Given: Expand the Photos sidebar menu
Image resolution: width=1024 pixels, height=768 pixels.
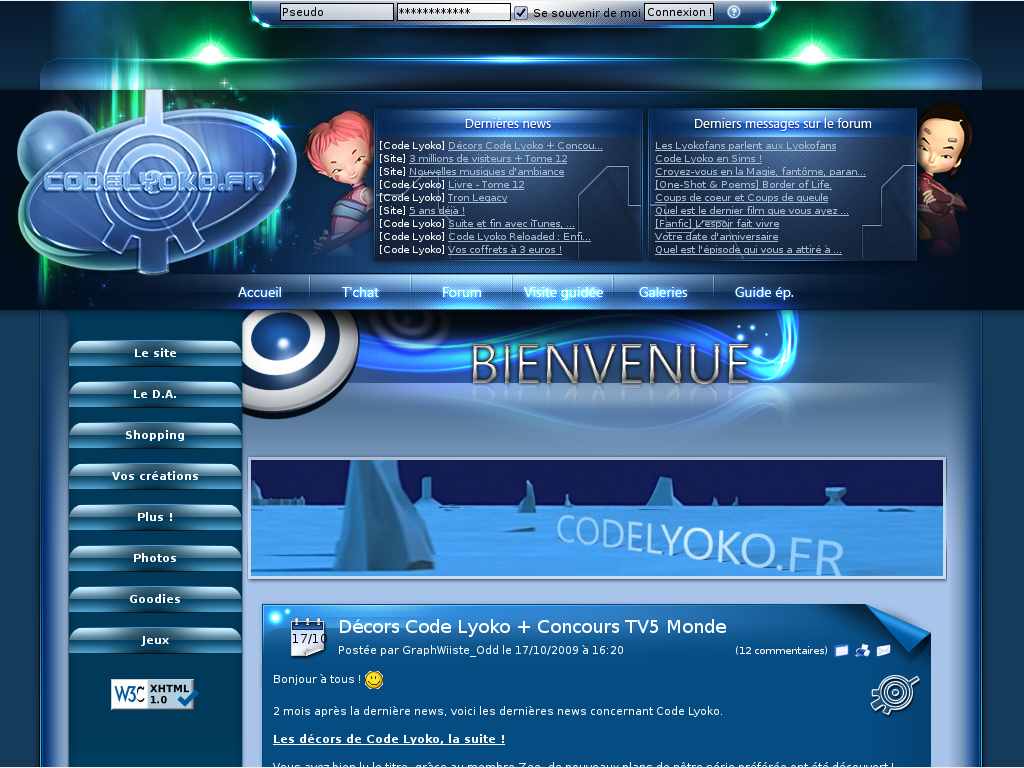Looking at the screenshot, I should [155, 558].
